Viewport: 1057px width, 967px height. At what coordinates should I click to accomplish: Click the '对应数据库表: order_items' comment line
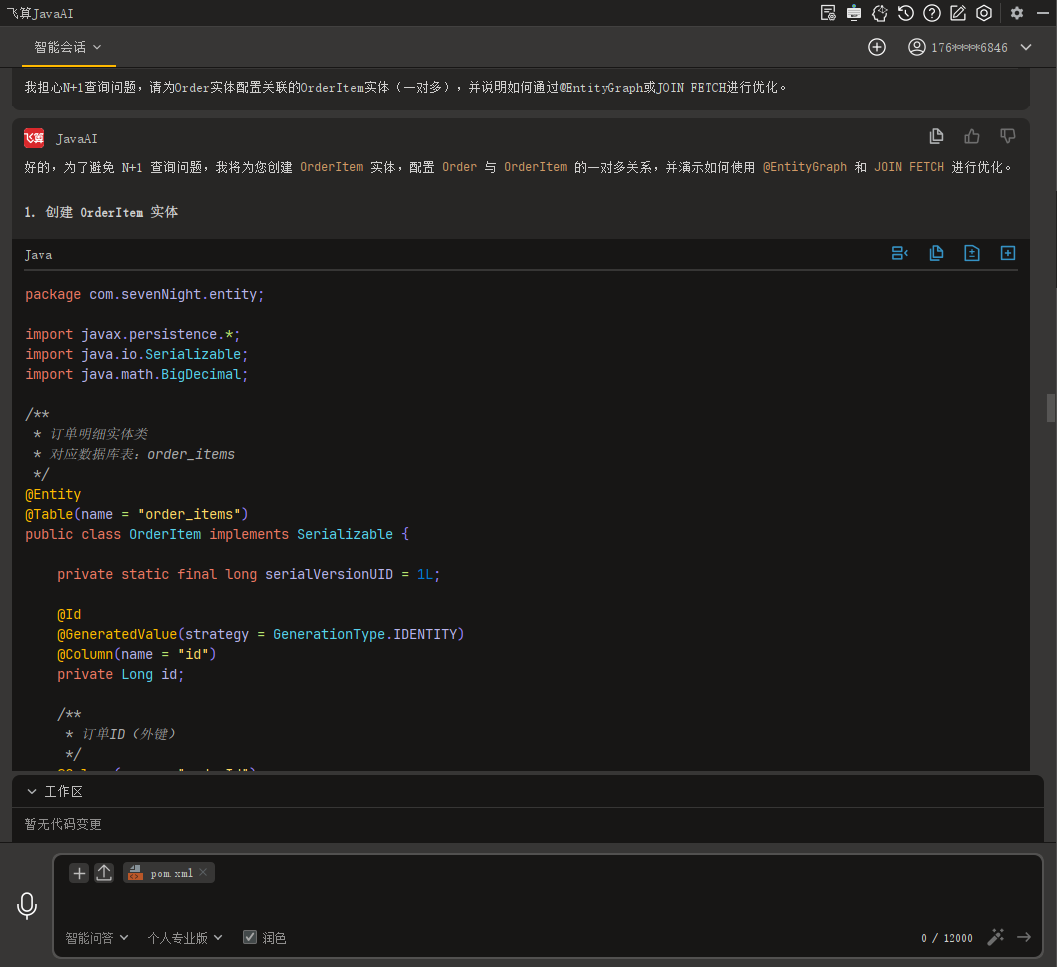(x=134, y=455)
